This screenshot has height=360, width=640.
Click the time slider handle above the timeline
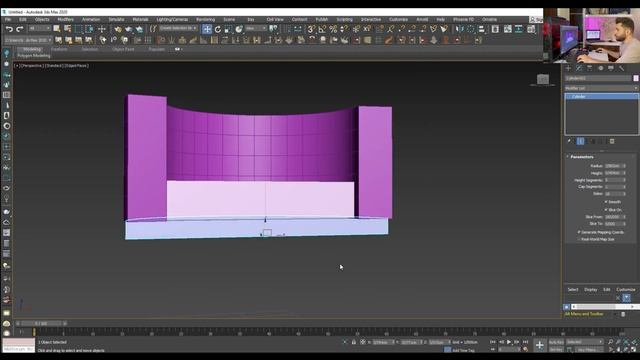(x=41, y=324)
